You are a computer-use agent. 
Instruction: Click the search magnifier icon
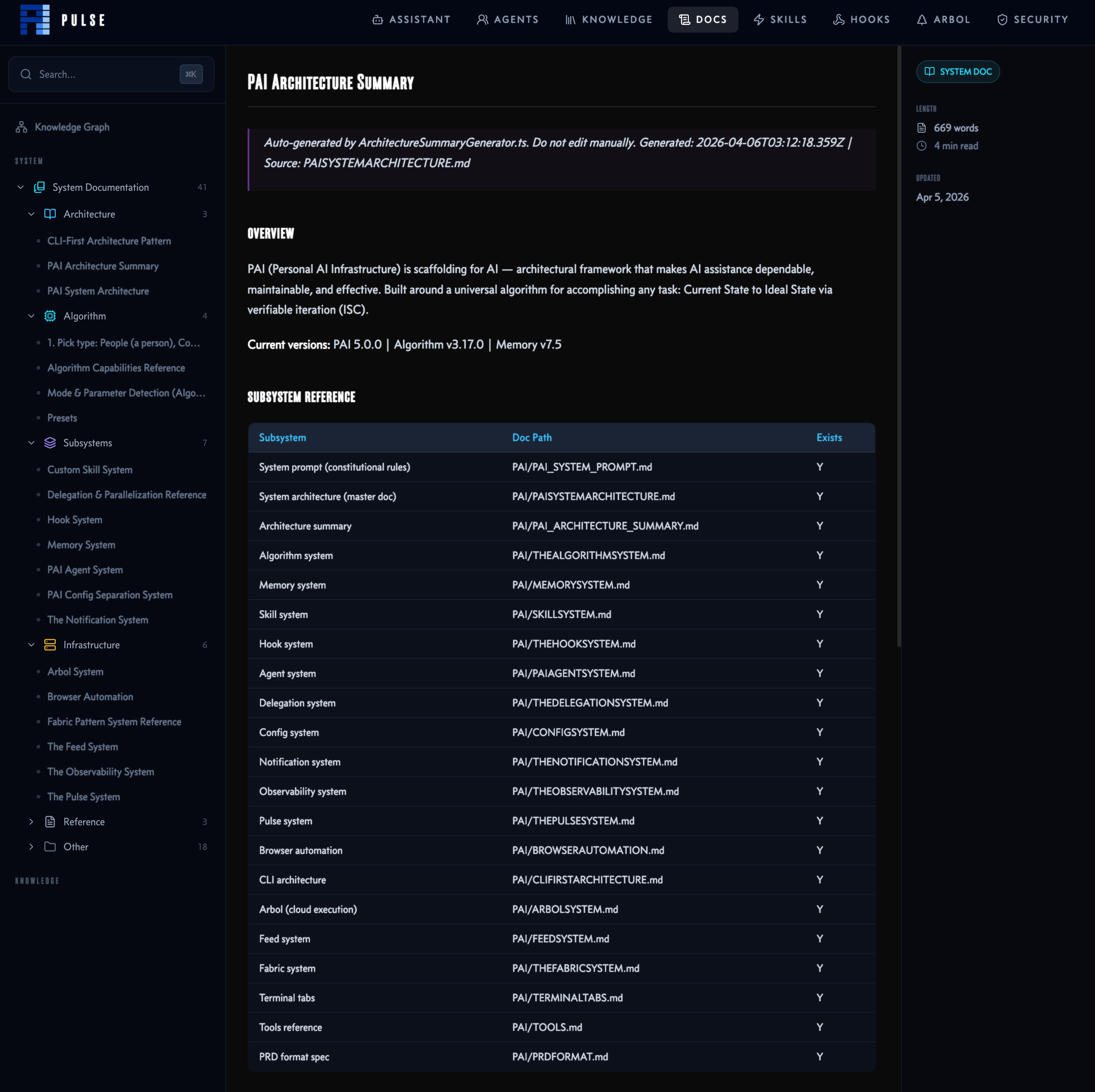(x=25, y=74)
